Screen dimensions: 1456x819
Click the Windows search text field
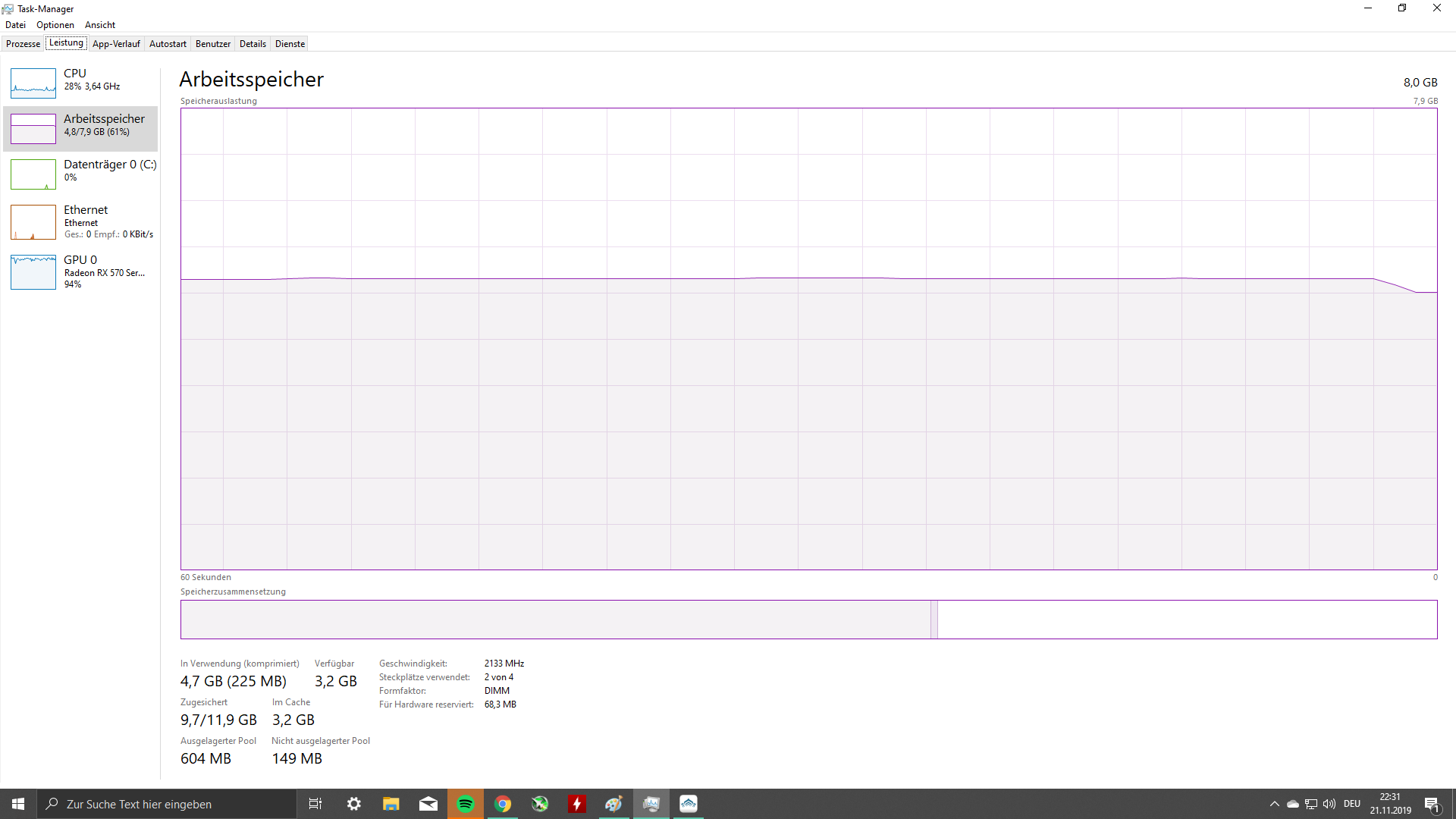click(x=167, y=804)
